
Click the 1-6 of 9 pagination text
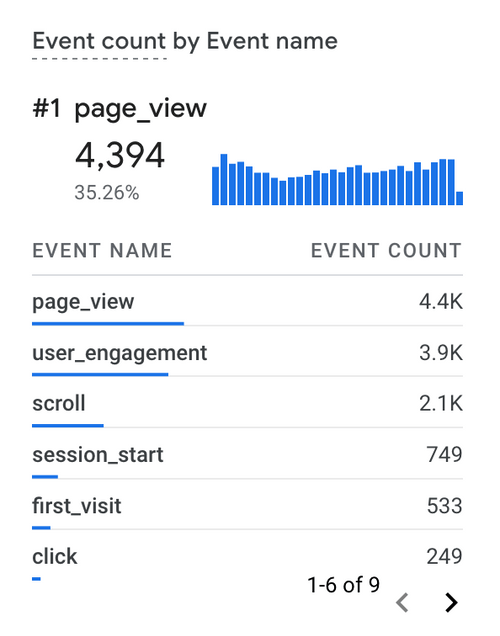click(343, 584)
